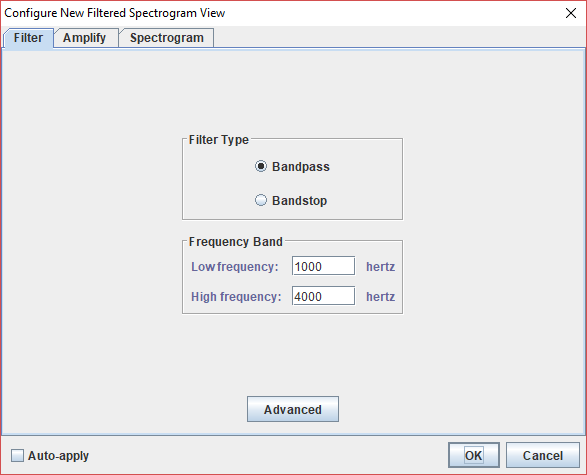Click the Frequency Band group title
This screenshot has height=475, width=587.
(x=235, y=242)
